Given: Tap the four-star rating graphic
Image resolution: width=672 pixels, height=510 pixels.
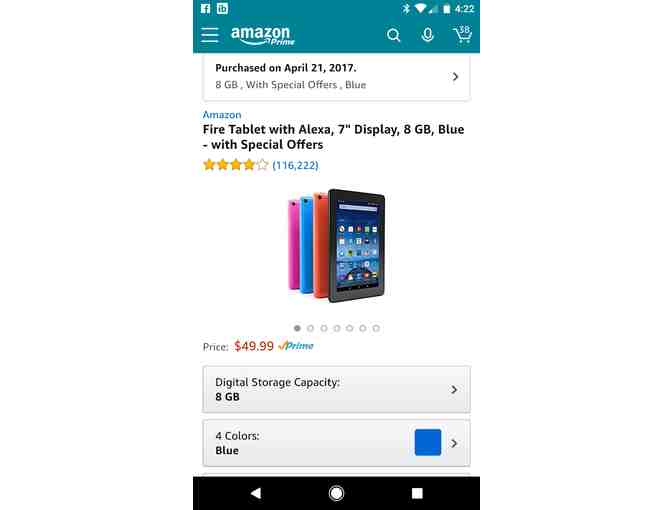Looking at the screenshot, I should (x=236, y=165).
